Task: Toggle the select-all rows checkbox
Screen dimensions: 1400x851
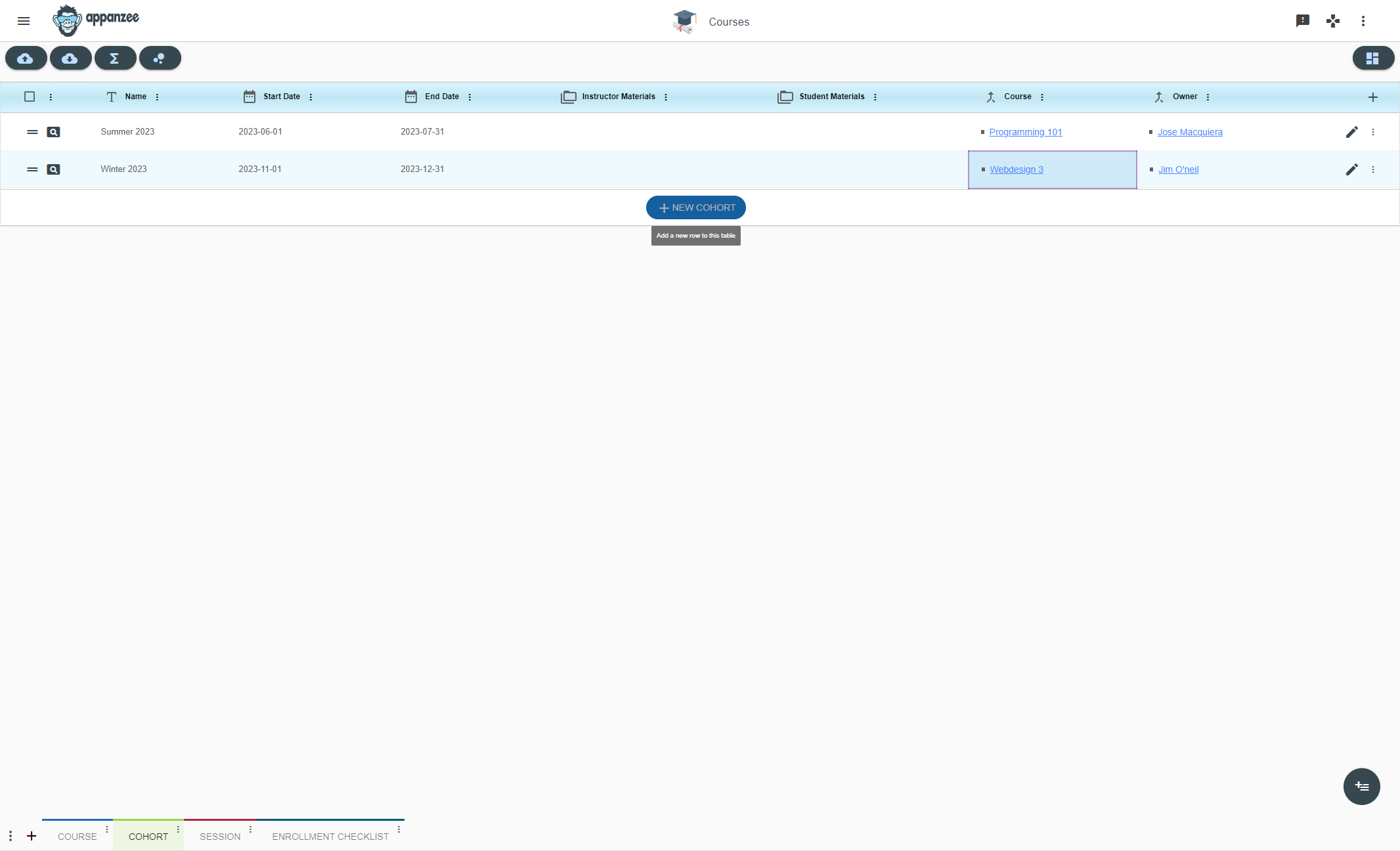Action: [30, 97]
